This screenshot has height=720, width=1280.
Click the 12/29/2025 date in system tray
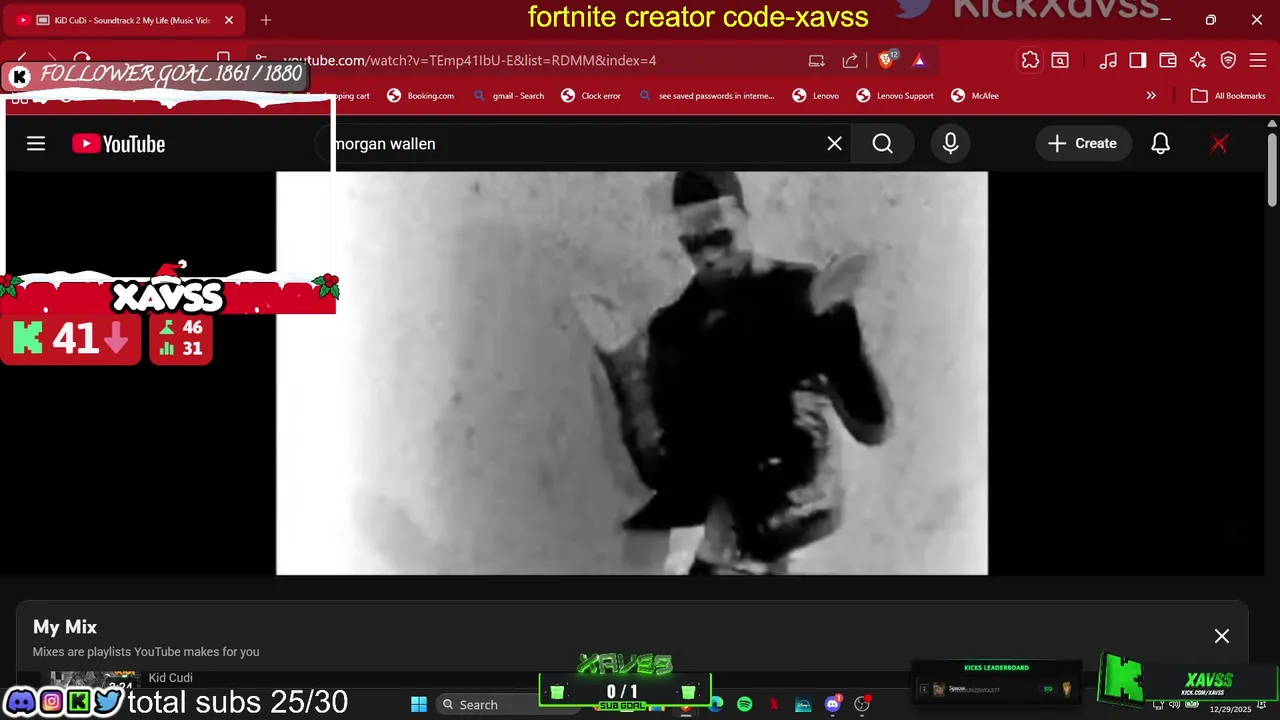click(1230, 709)
